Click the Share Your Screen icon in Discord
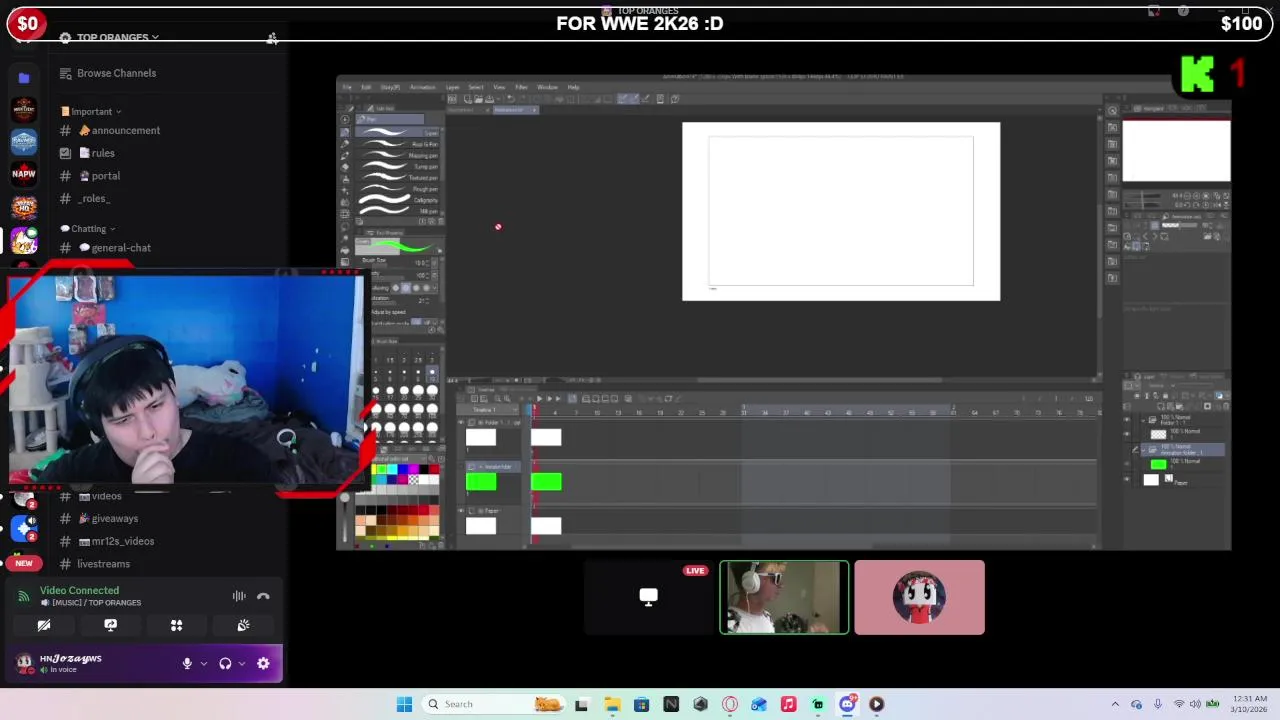This screenshot has width=1280, height=720. click(110, 625)
